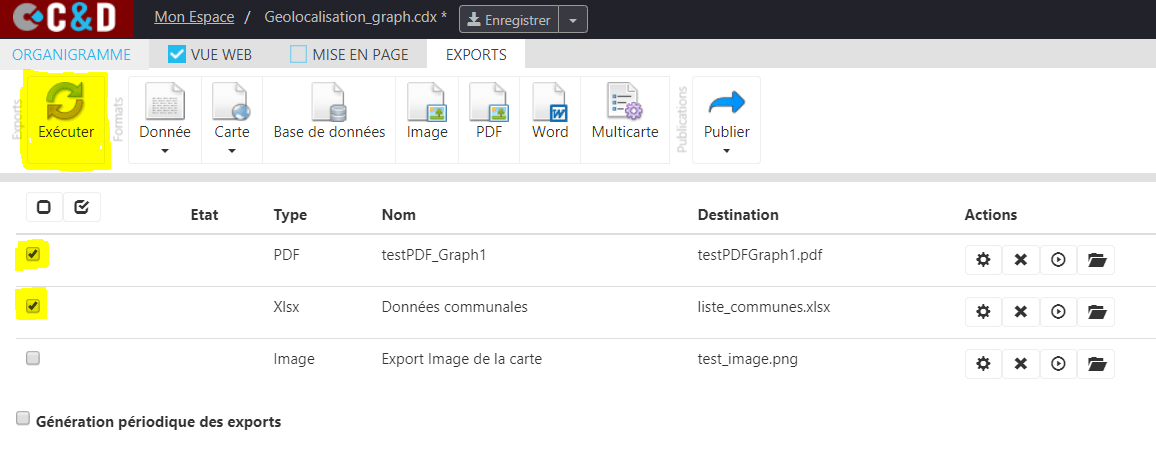The height and width of the screenshot is (465, 1156).
Task: Choose the Image export format icon
Action: coord(427,102)
